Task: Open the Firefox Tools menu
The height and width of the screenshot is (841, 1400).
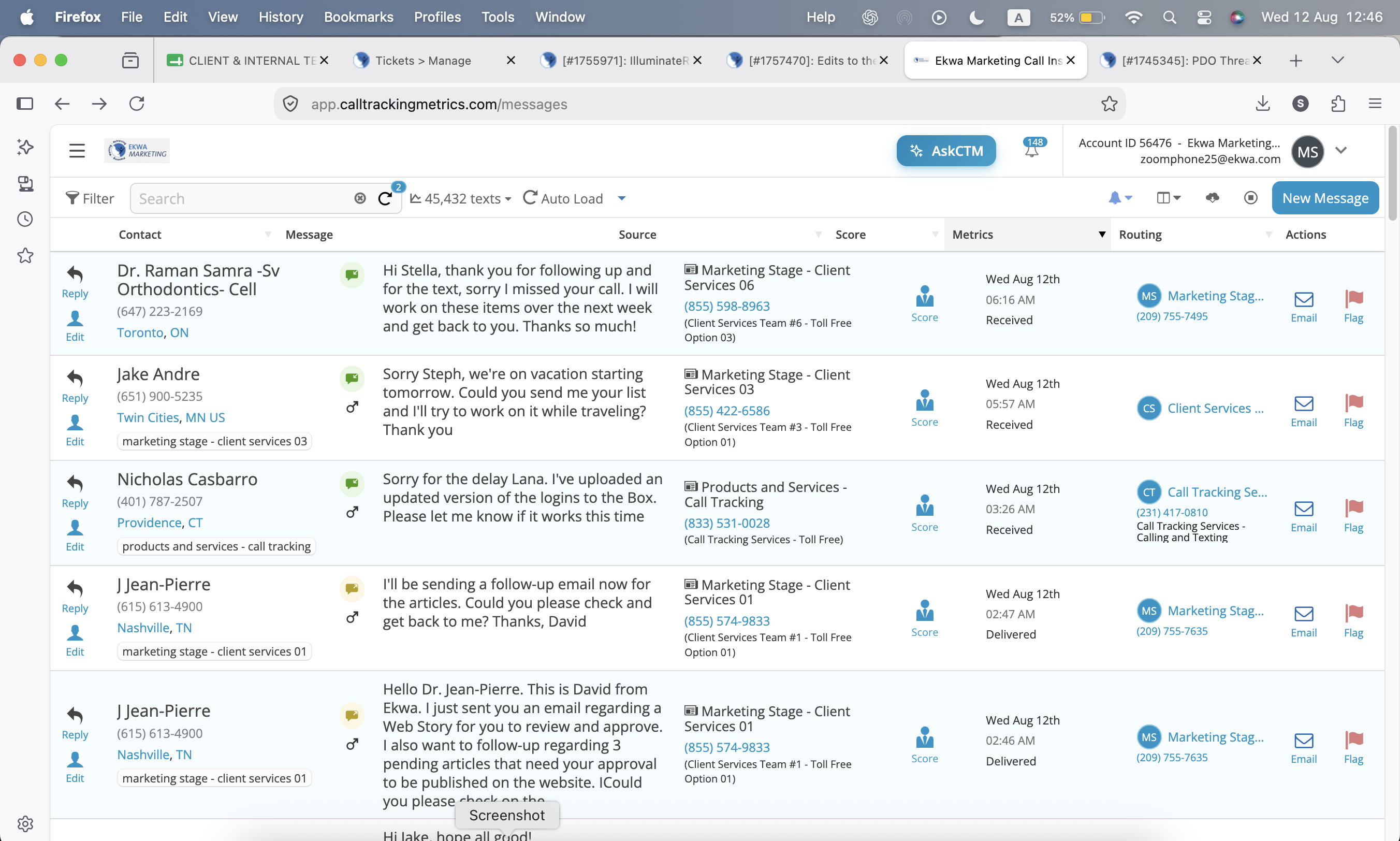Action: coord(498,17)
